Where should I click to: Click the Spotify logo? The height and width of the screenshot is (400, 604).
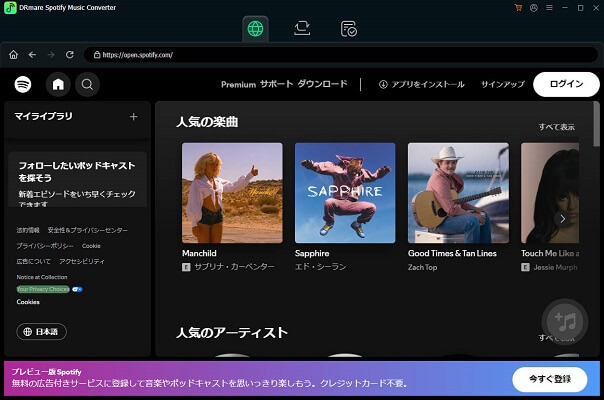tap(23, 84)
